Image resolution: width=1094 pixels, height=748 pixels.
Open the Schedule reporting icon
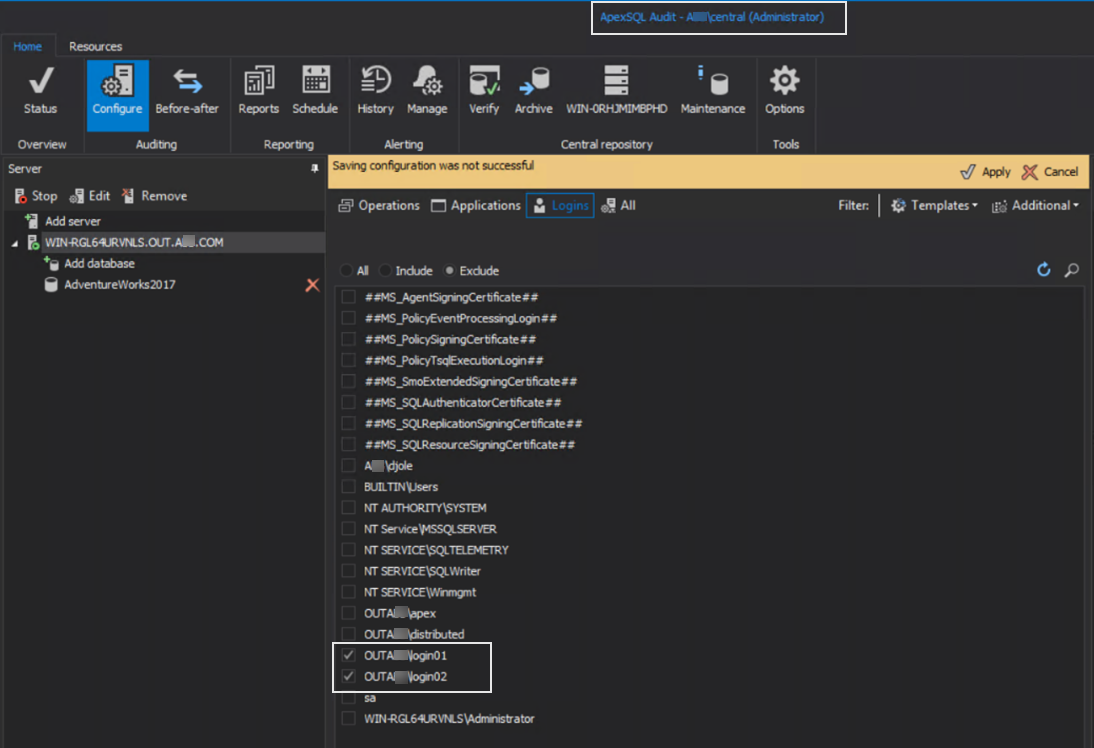(x=315, y=91)
